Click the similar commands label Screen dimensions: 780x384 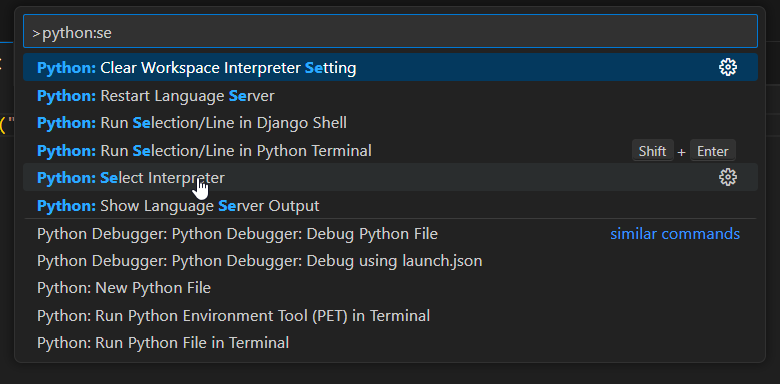click(675, 233)
